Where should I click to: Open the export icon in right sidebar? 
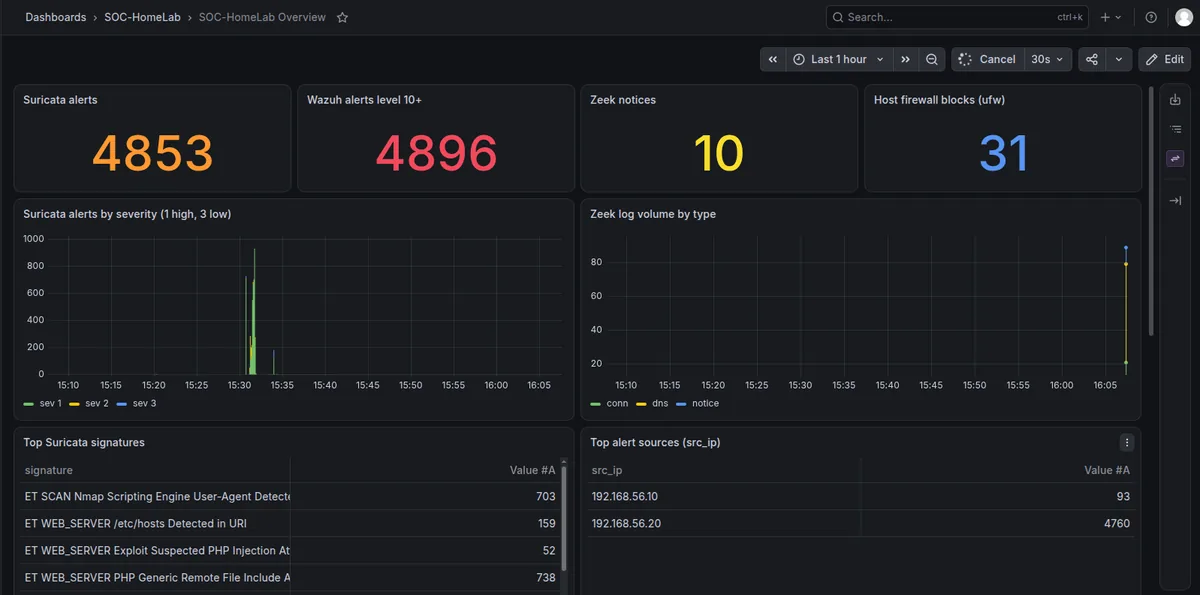click(x=1175, y=100)
